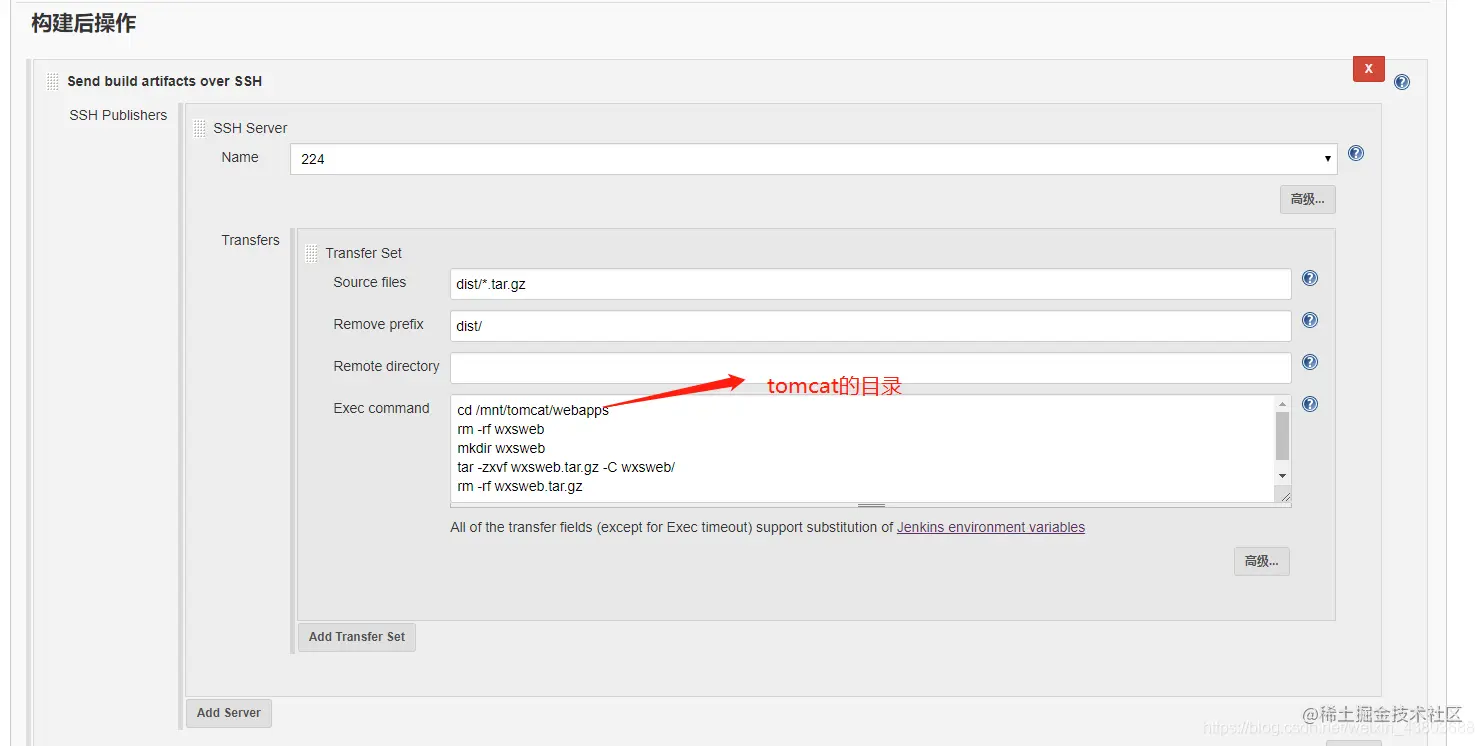Click Add Server button

coord(229,713)
